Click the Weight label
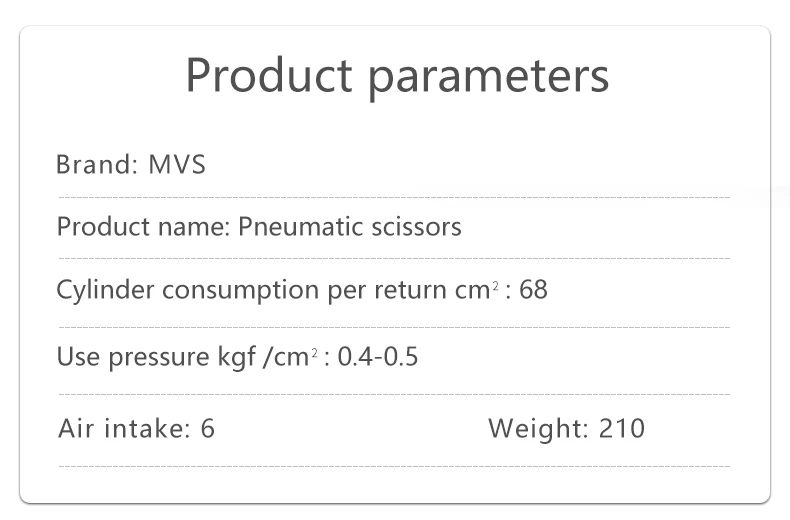The width and height of the screenshot is (790, 520). click(x=538, y=429)
